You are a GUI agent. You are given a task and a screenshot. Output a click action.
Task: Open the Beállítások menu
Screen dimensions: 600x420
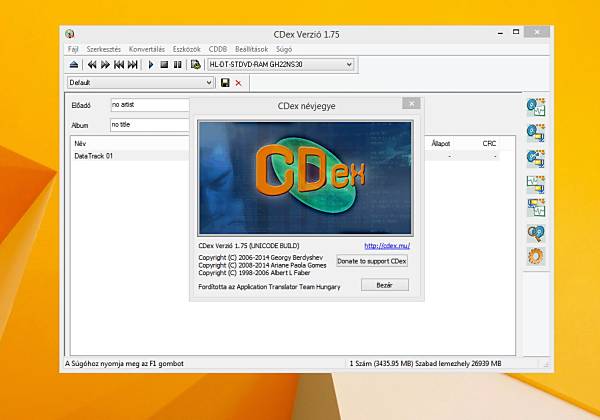(x=251, y=49)
